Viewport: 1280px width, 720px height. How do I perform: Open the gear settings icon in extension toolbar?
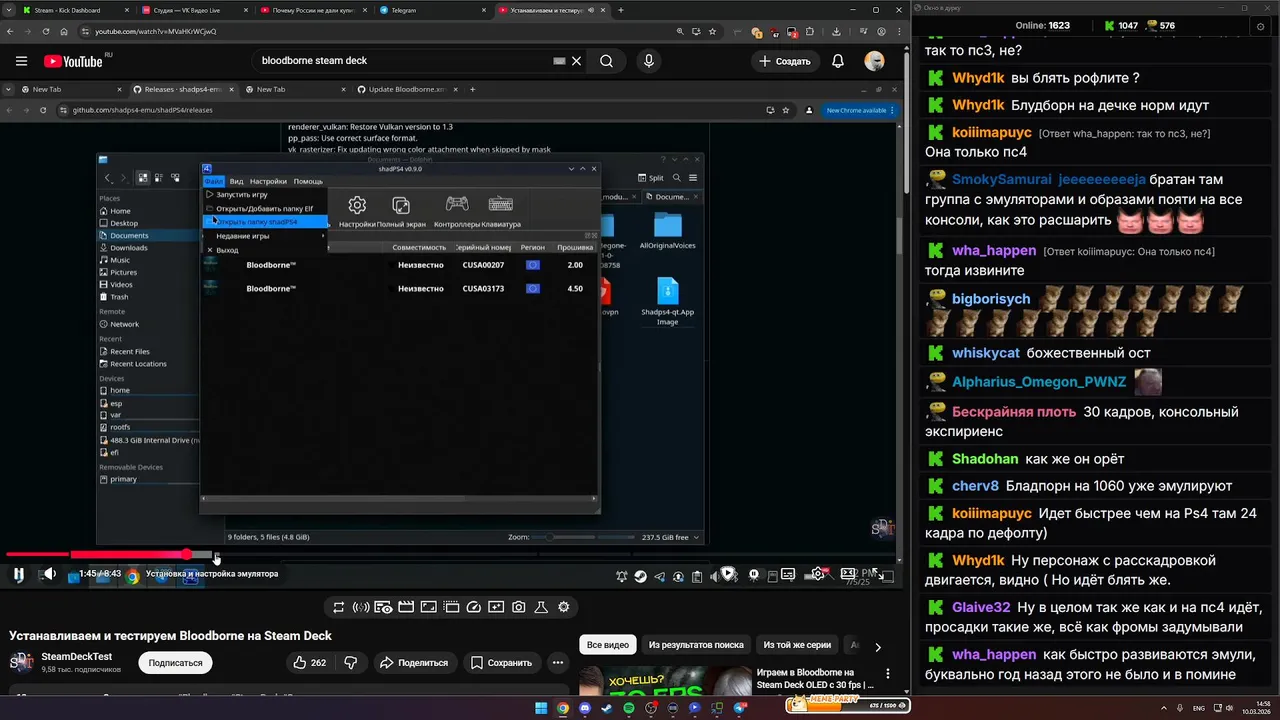coord(564,607)
